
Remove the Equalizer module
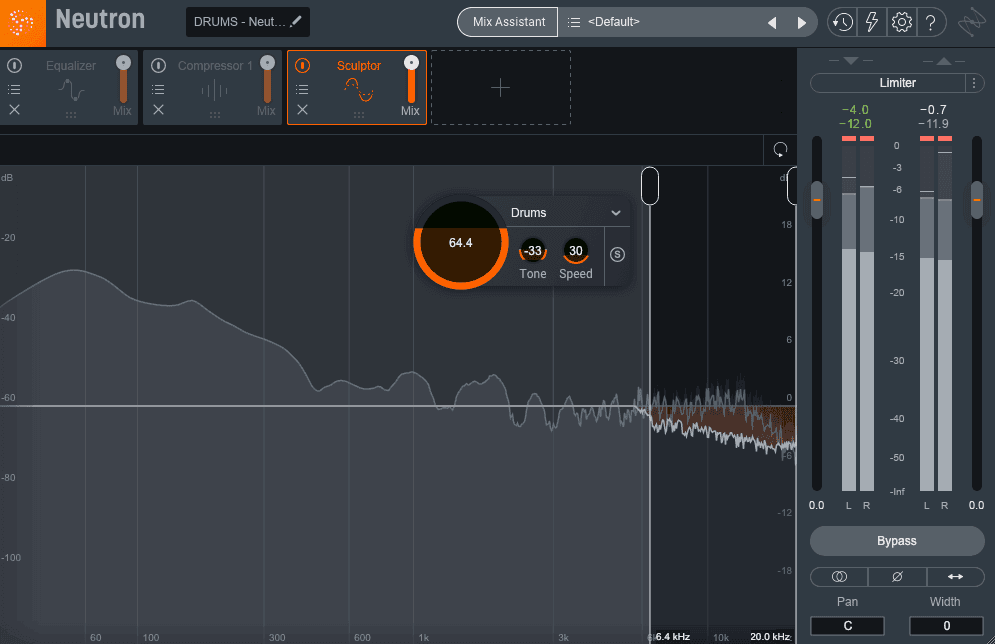(14, 110)
